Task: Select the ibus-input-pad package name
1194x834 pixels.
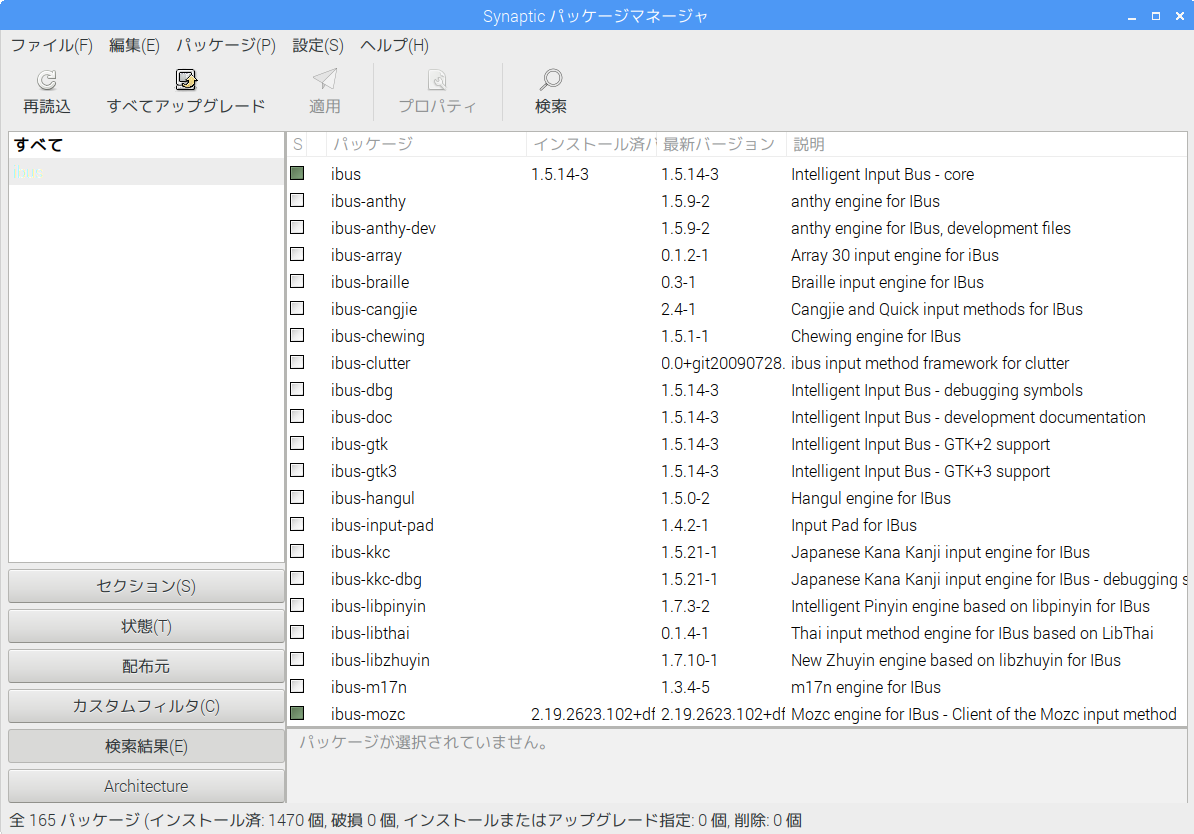Action: (x=382, y=525)
